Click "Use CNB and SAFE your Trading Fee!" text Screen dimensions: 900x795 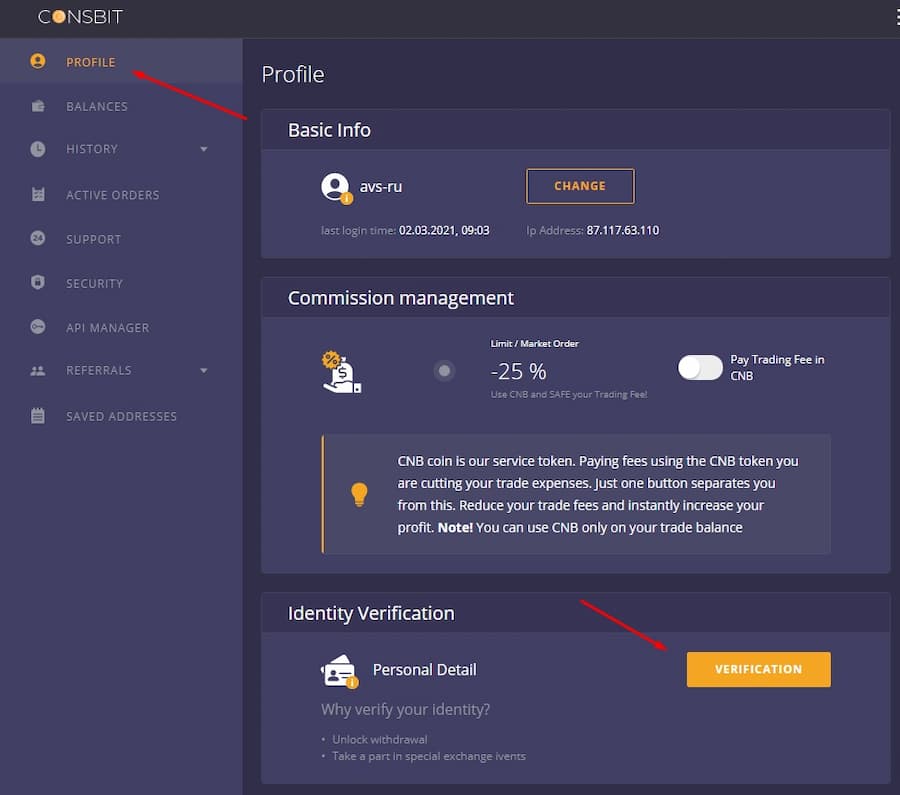(x=569, y=394)
